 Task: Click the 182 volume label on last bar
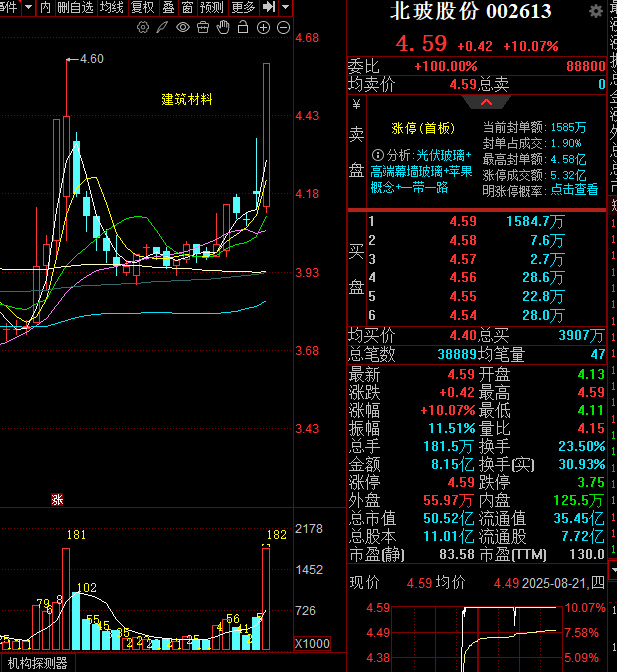click(x=276, y=535)
